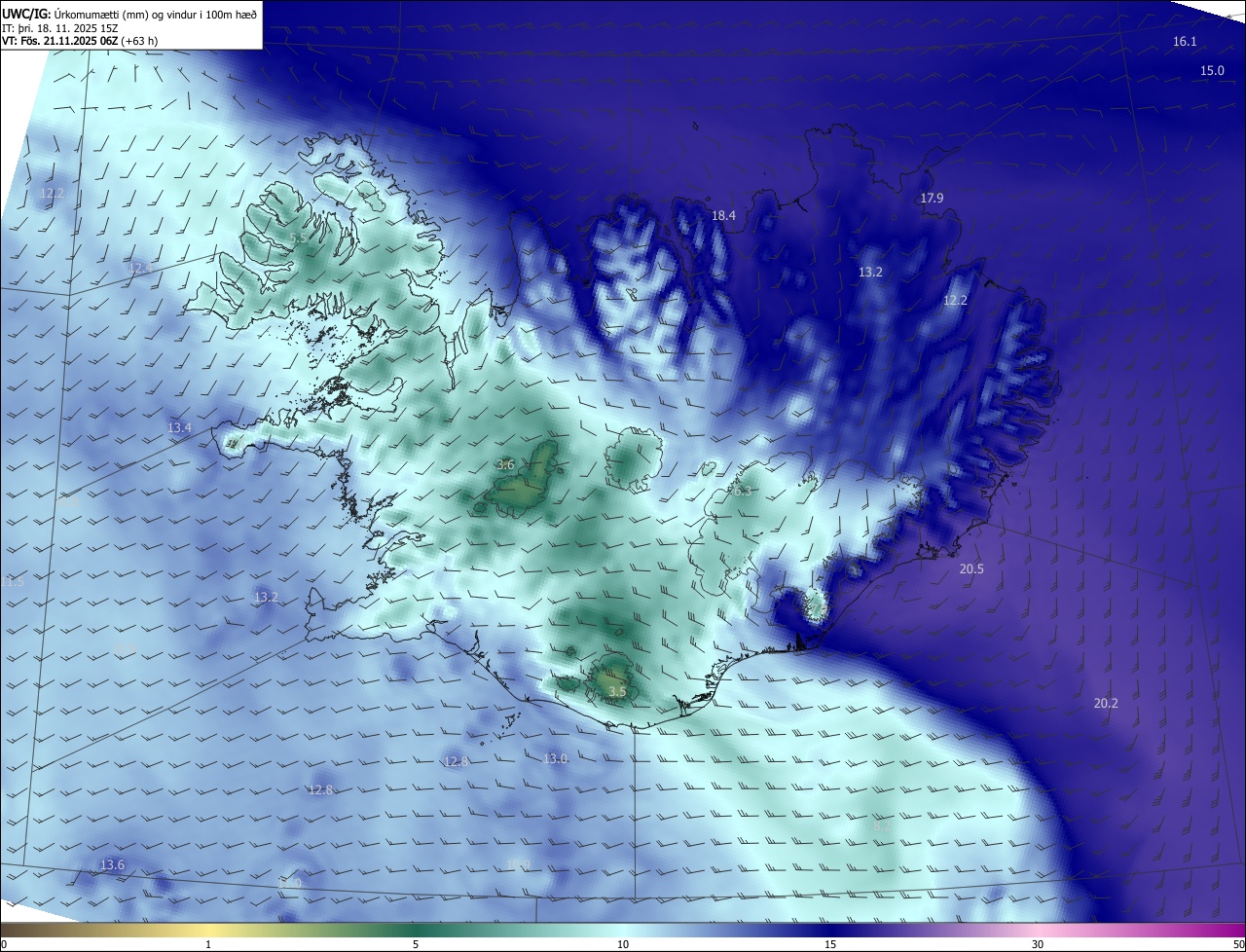The width and height of the screenshot is (1246, 952).
Task: Select the 'IT: þri. 18. 11. 2025 15Z' line
Action: (x=59, y=27)
